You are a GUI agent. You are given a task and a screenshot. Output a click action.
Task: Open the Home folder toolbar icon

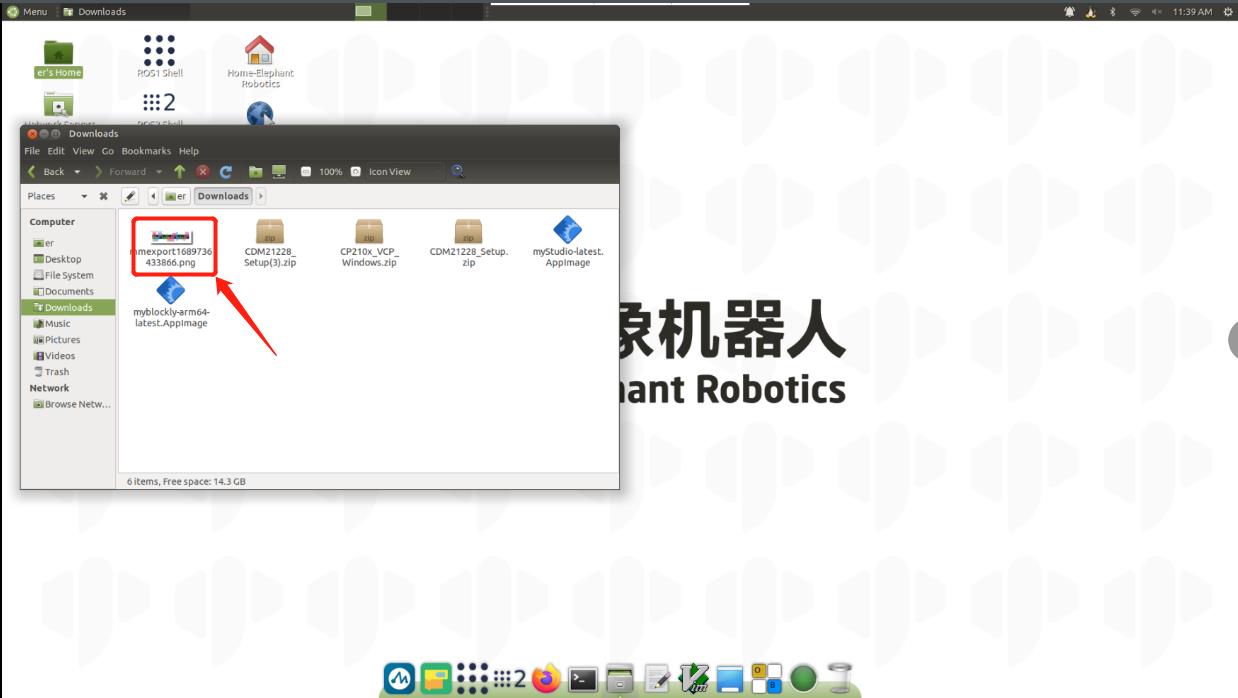tap(255, 172)
